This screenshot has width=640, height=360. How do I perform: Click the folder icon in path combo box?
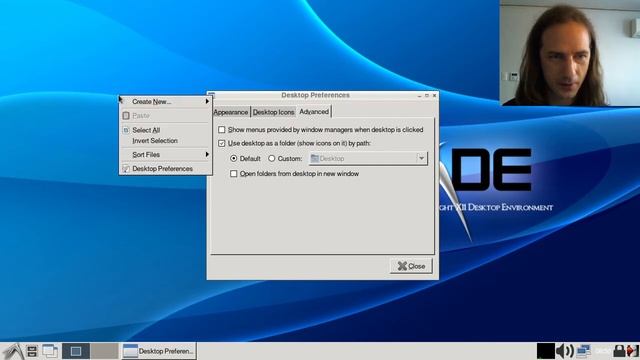(x=315, y=158)
